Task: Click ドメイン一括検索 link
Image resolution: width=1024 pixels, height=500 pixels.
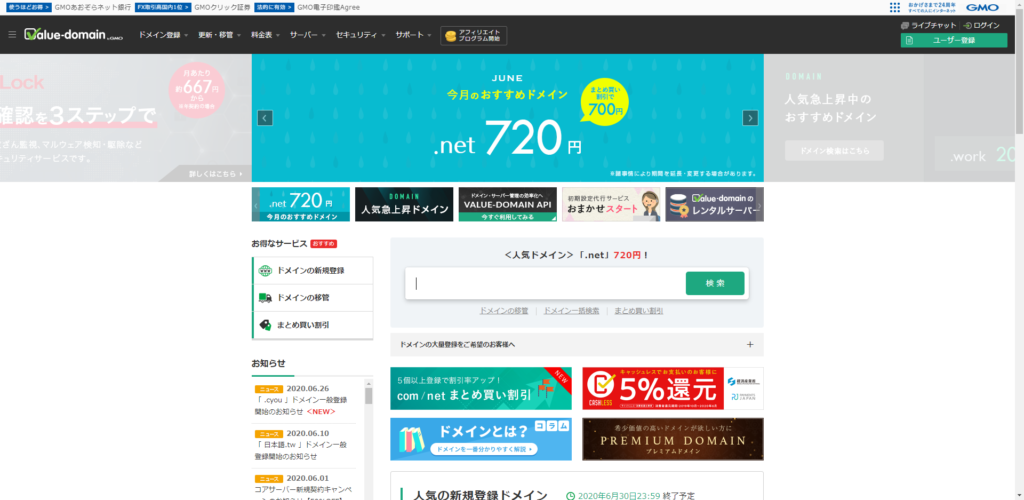Action: (571, 311)
